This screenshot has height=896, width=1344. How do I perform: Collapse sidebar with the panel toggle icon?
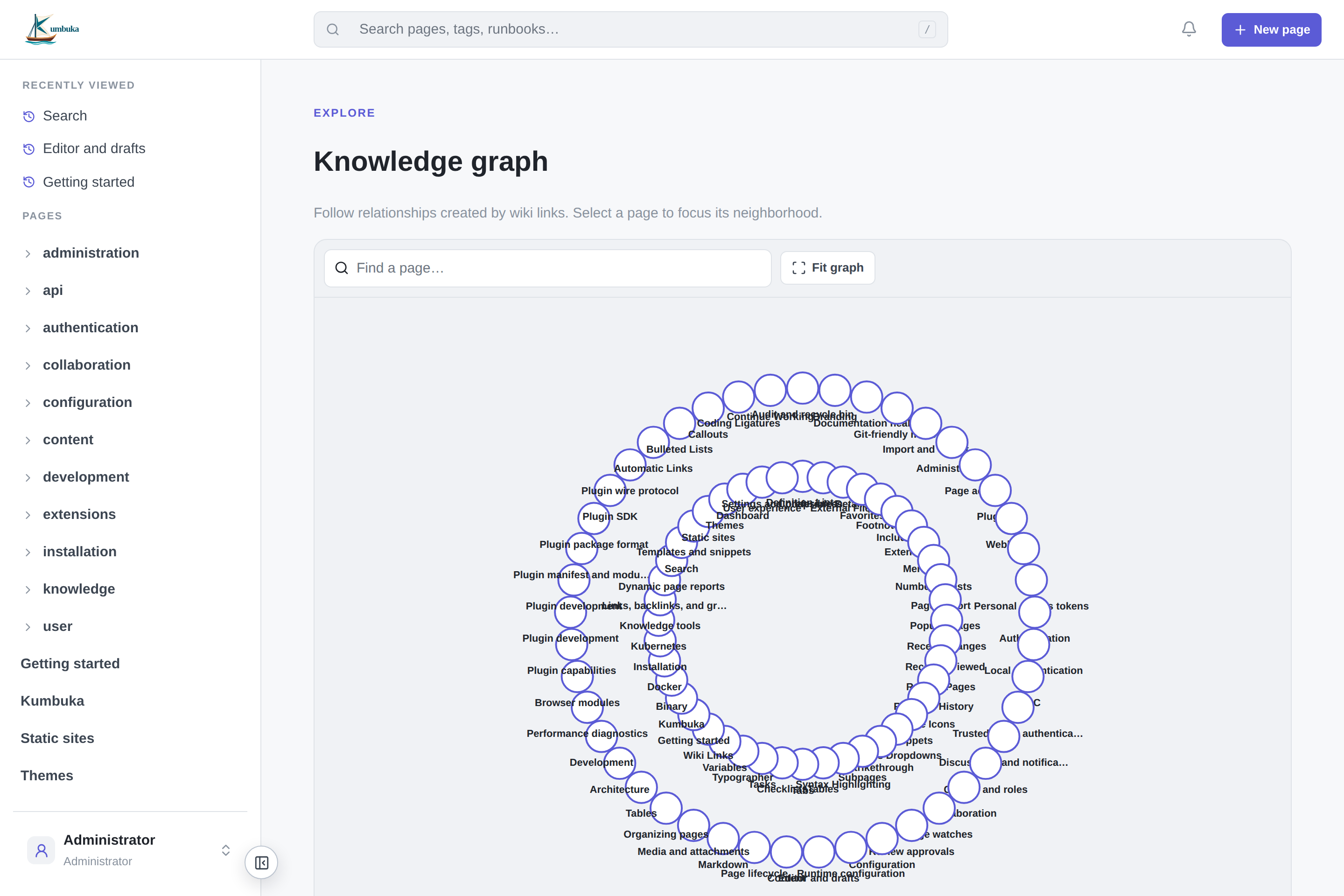tap(261, 862)
